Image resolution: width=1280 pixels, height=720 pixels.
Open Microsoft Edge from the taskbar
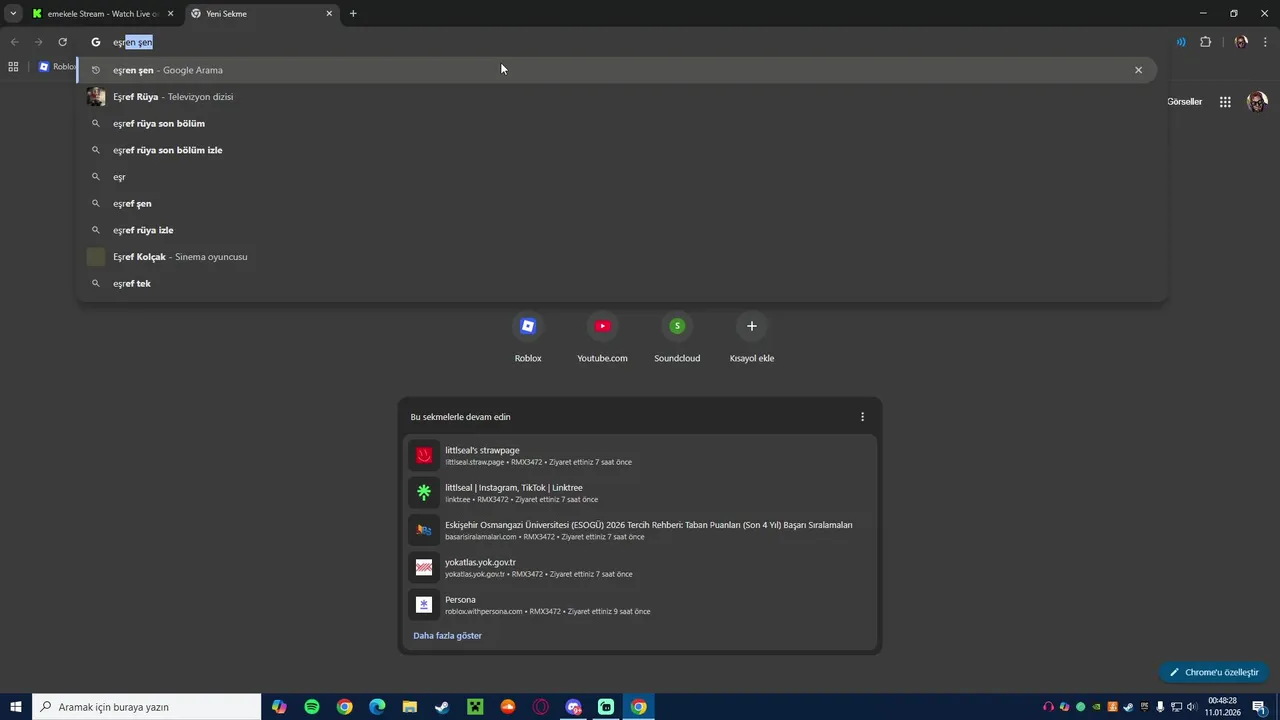point(377,707)
